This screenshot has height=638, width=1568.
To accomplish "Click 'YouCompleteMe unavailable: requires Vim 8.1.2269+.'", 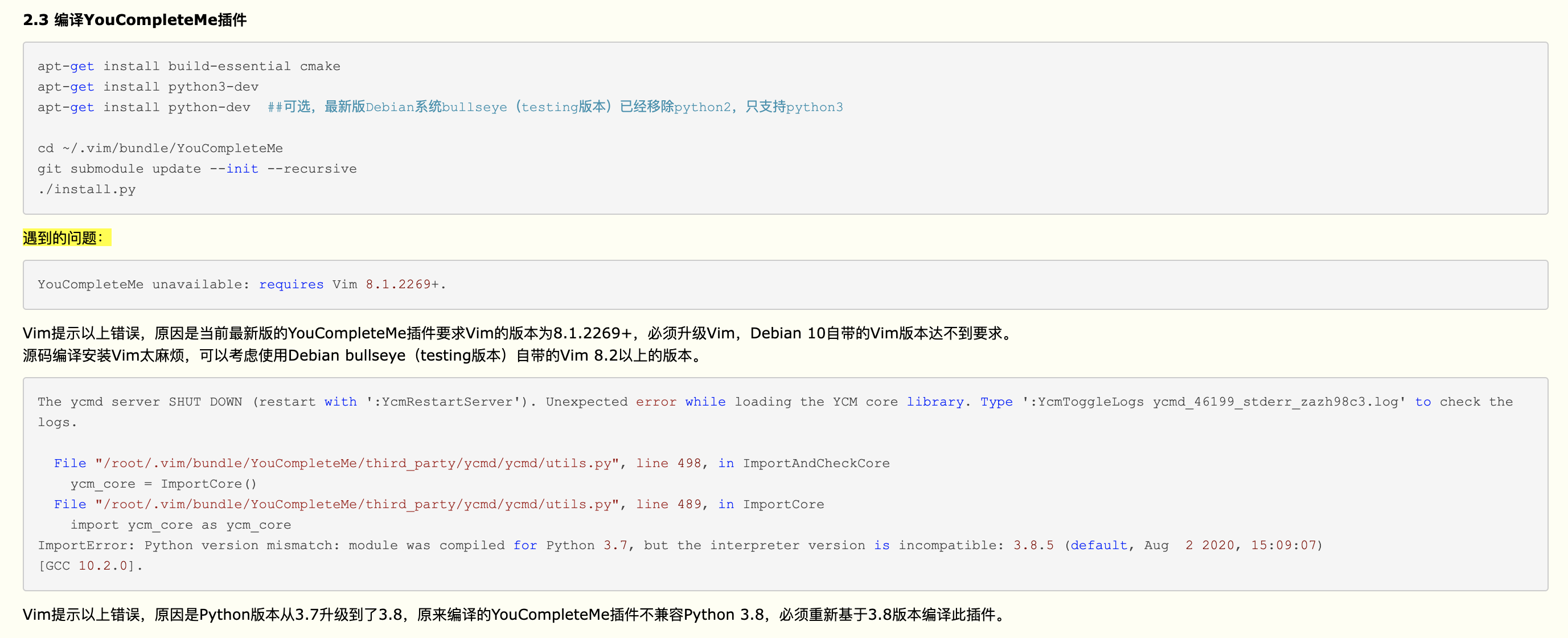I will tap(241, 284).
